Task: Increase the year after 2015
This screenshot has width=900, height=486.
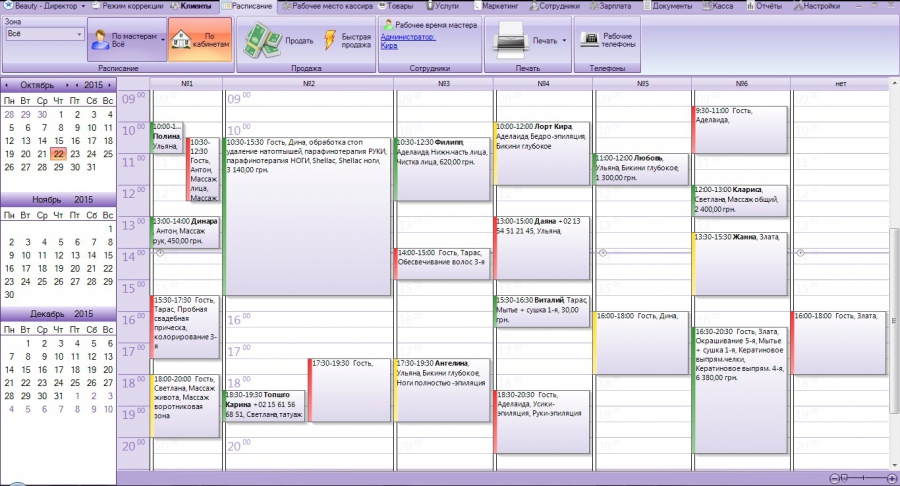Action: click(110, 85)
